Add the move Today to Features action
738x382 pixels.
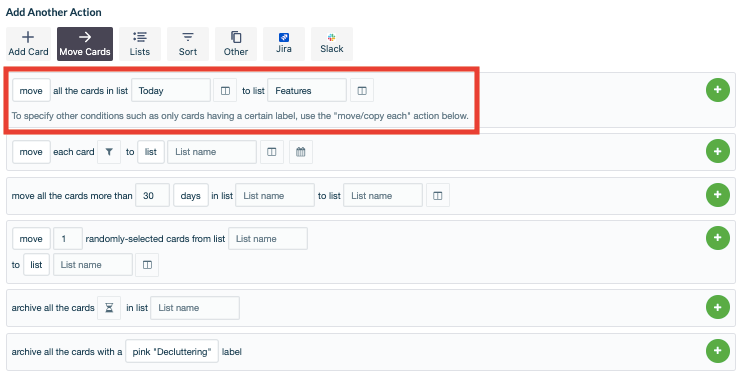(717, 90)
